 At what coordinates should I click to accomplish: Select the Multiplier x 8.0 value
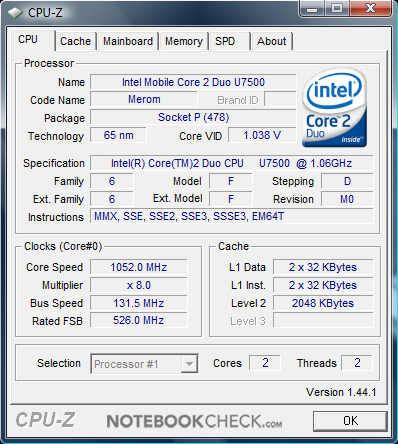coord(139,285)
